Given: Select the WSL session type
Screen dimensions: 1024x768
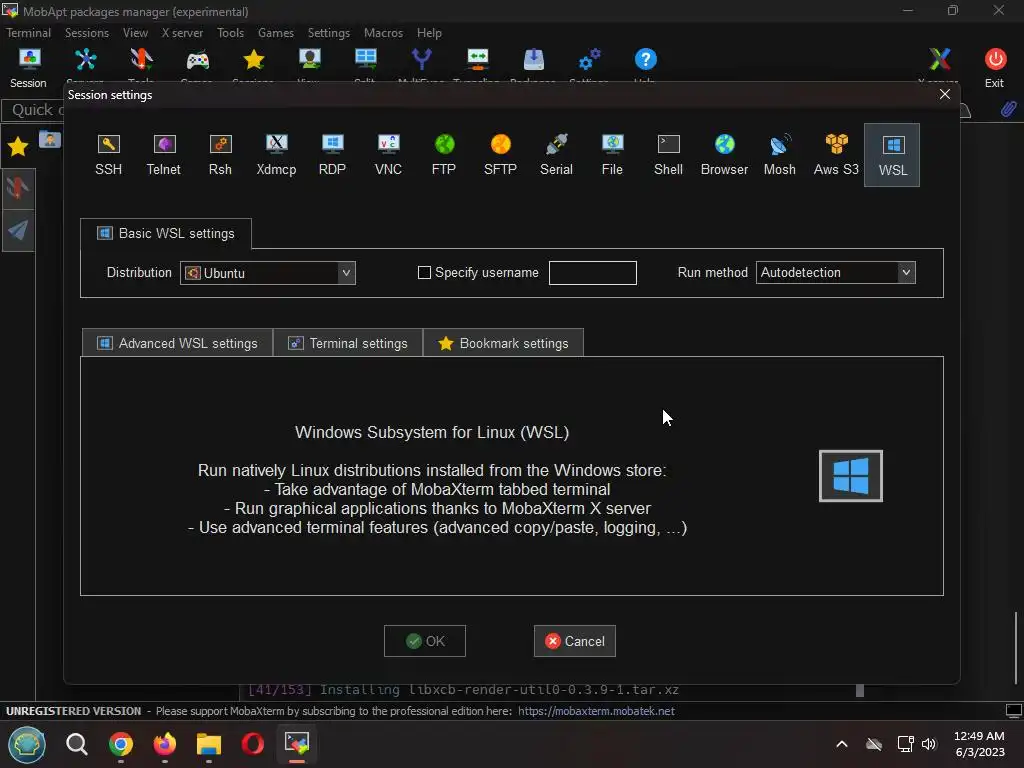Looking at the screenshot, I should [892, 155].
